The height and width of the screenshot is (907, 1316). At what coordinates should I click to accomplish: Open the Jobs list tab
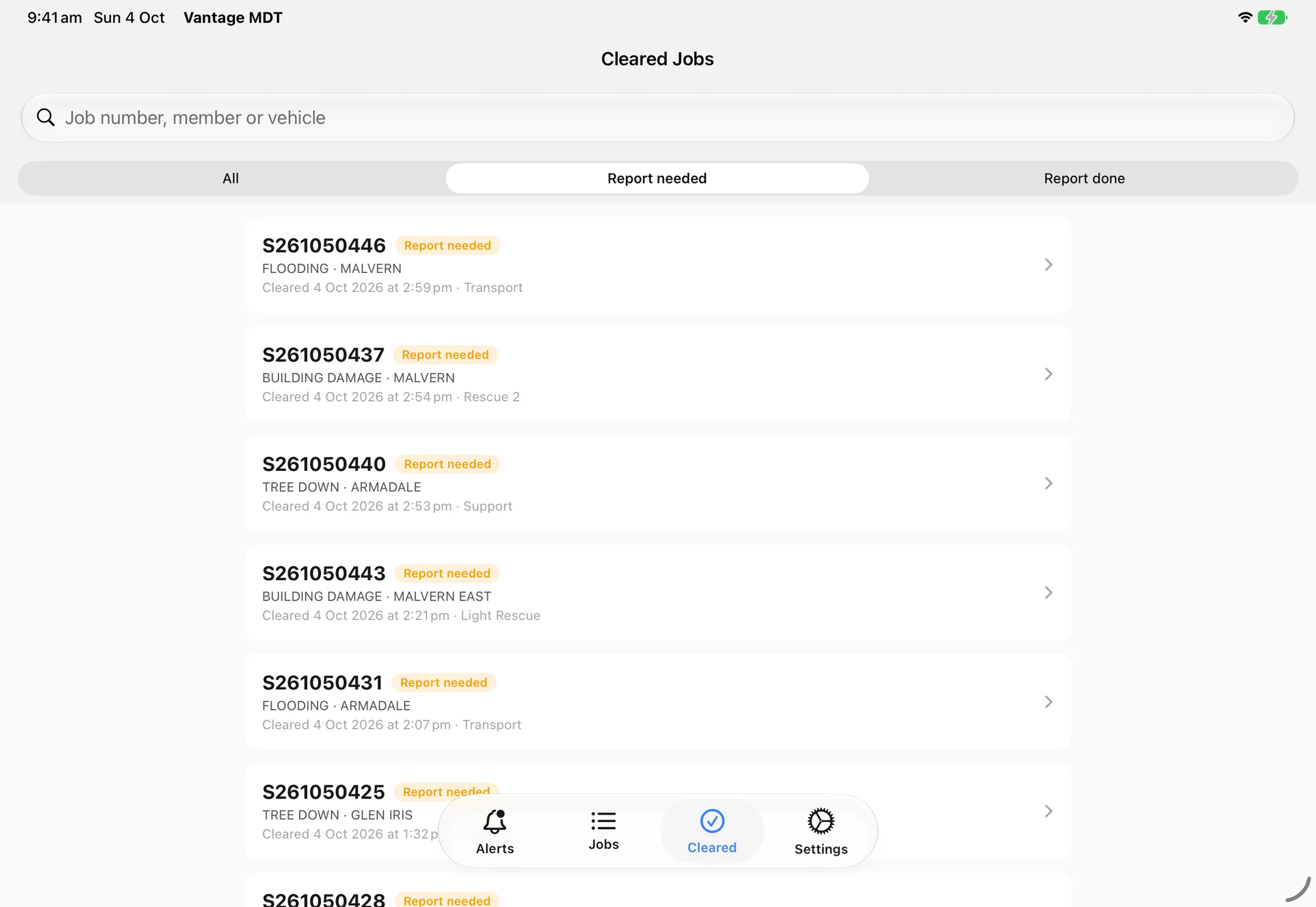[603, 831]
